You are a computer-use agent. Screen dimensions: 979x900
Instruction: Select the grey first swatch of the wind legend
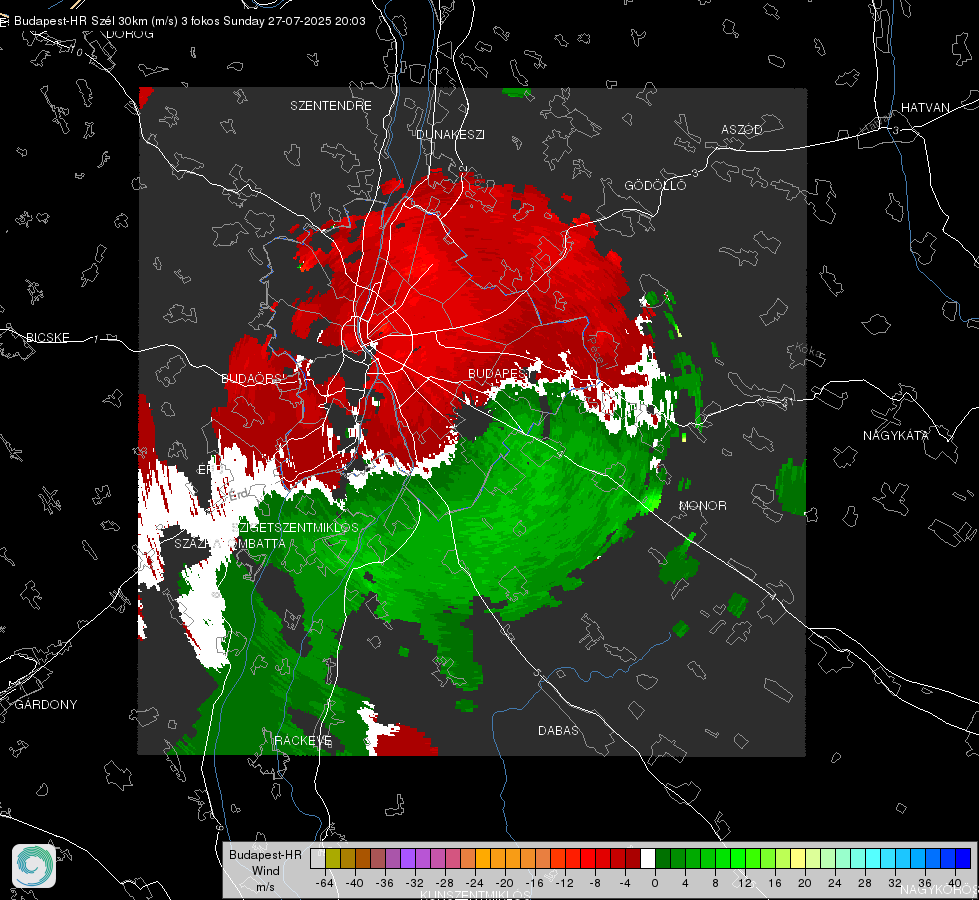coord(317,859)
